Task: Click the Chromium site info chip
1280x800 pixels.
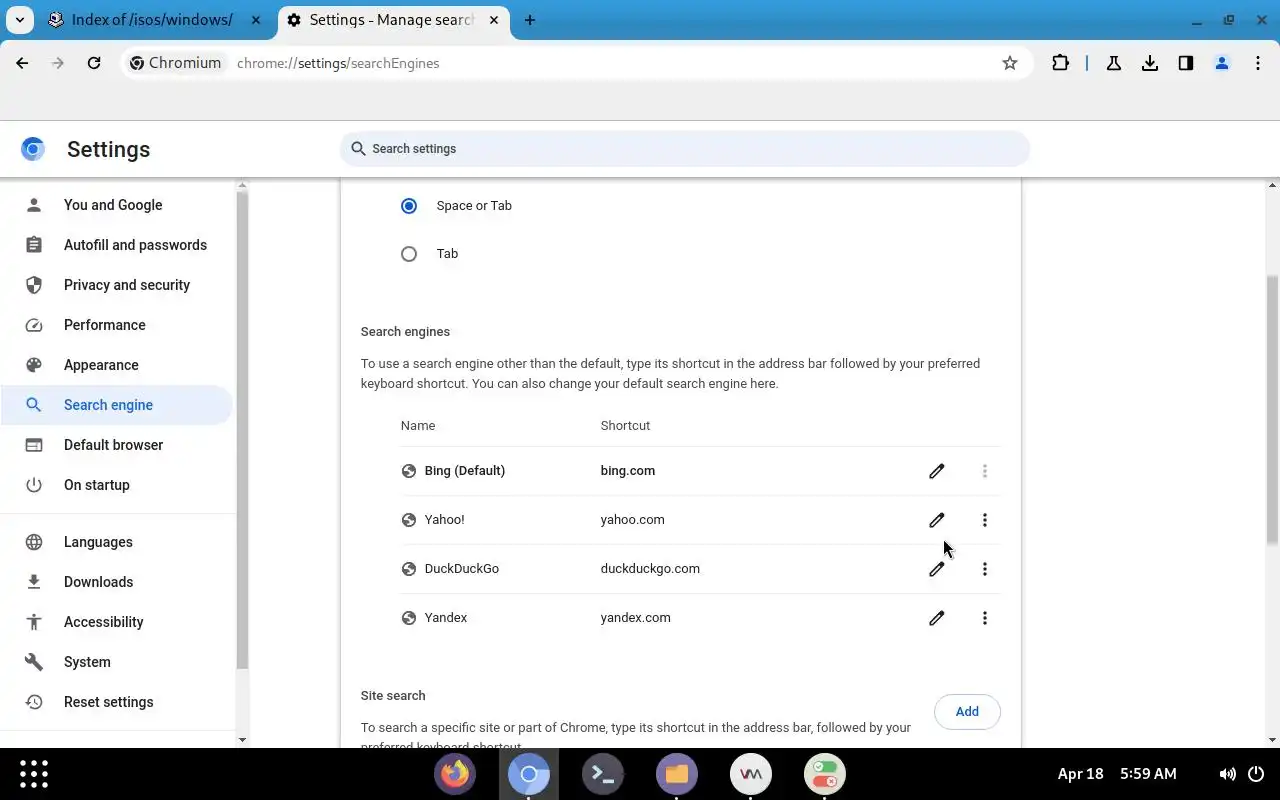Action: click(175, 63)
